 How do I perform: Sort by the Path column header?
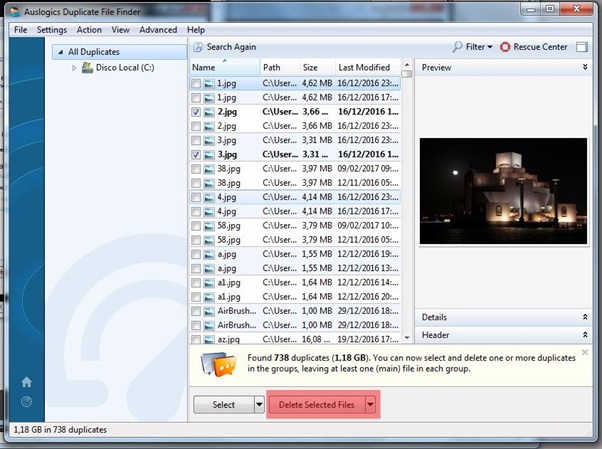tap(280, 67)
